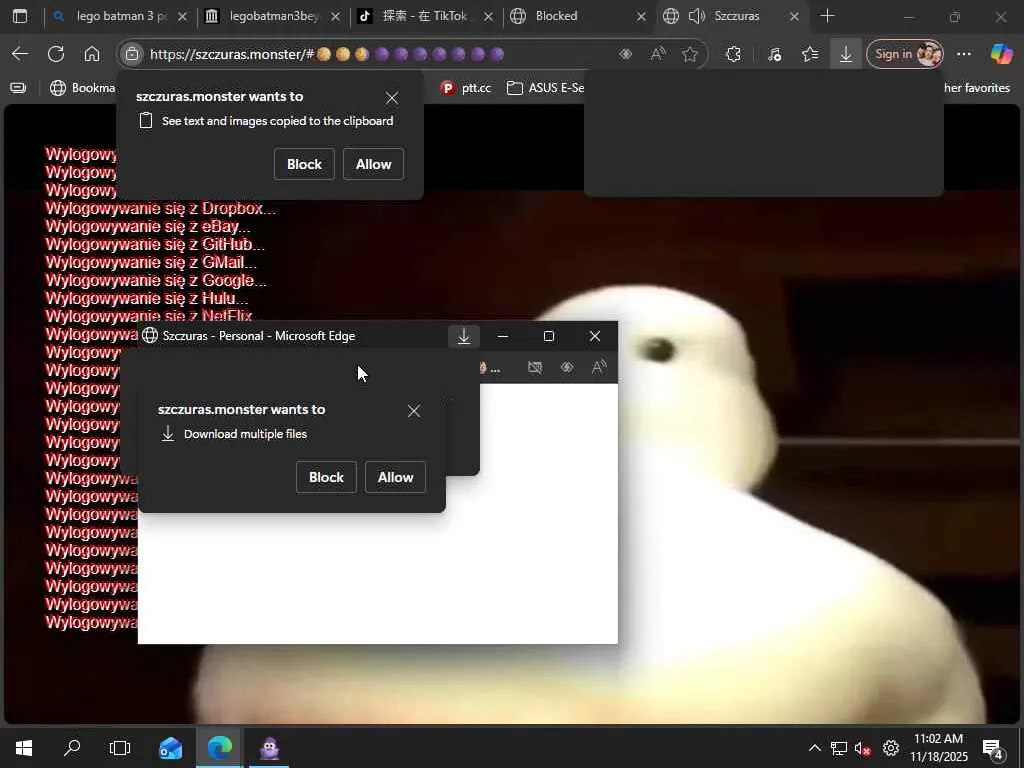Open the ptt.cc bookmark

[x=466, y=88]
